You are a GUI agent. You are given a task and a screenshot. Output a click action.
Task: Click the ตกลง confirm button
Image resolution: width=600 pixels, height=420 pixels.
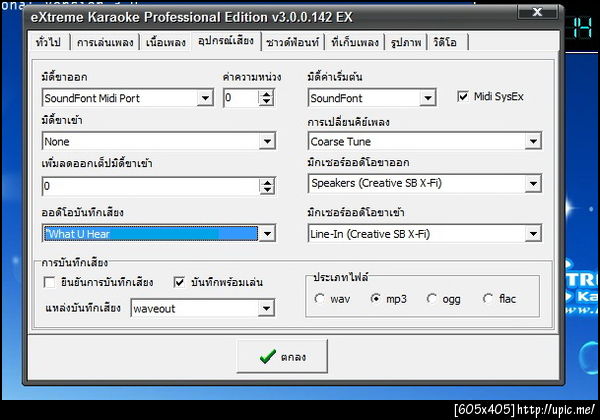(x=282, y=357)
